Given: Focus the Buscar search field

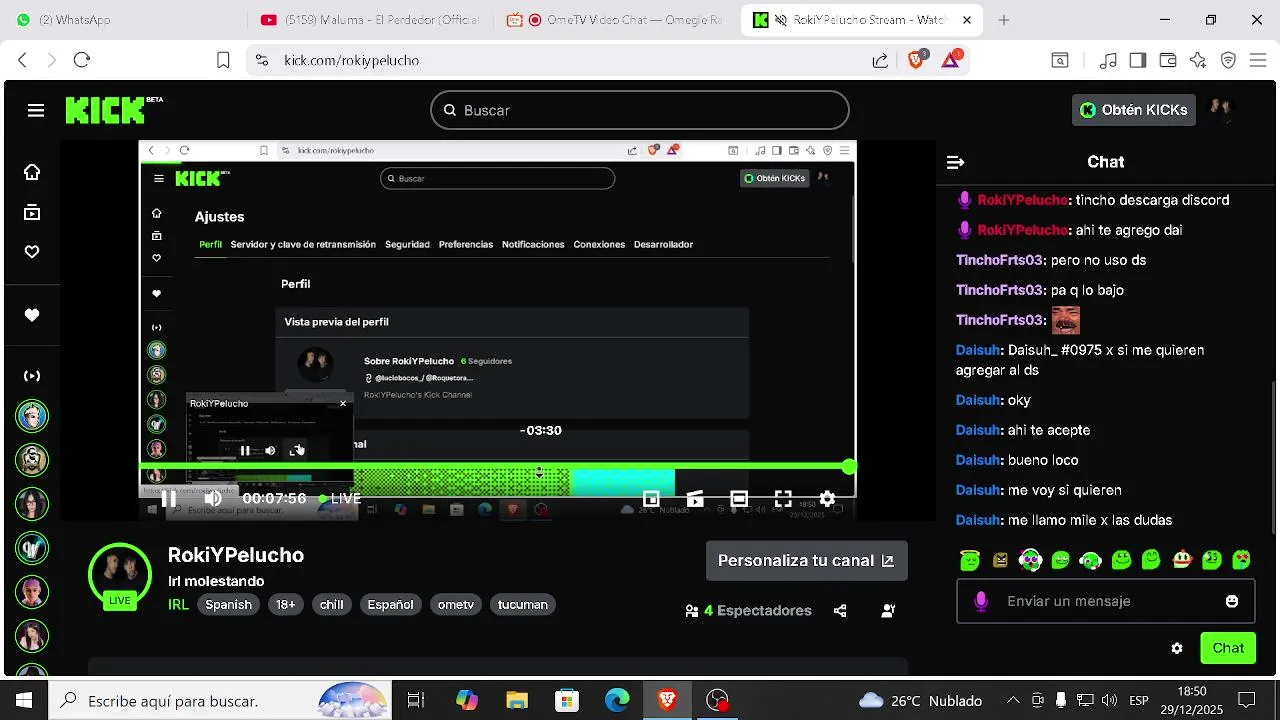Looking at the screenshot, I should point(640,110).
